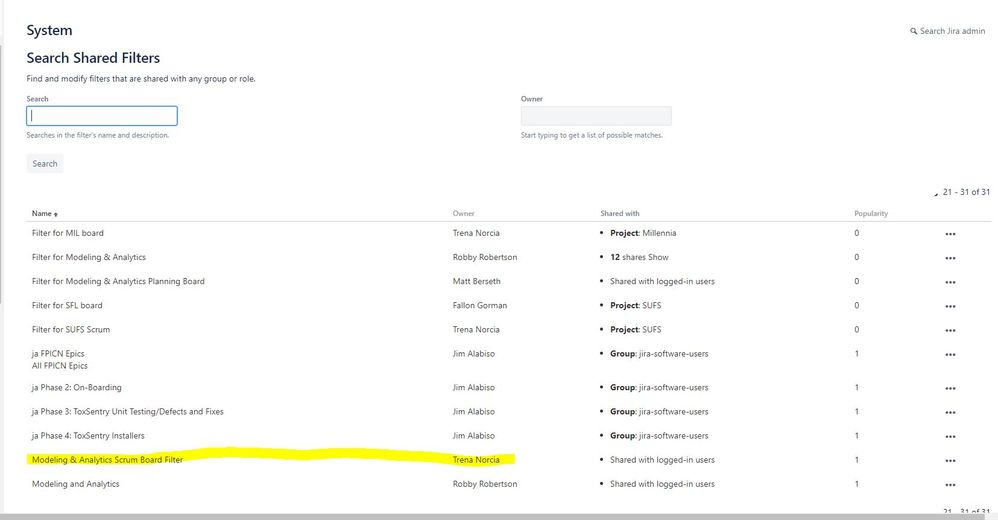
Task: Click Group: jira-software-users on ja FPICN Epics row
Action: click(659, 354)
